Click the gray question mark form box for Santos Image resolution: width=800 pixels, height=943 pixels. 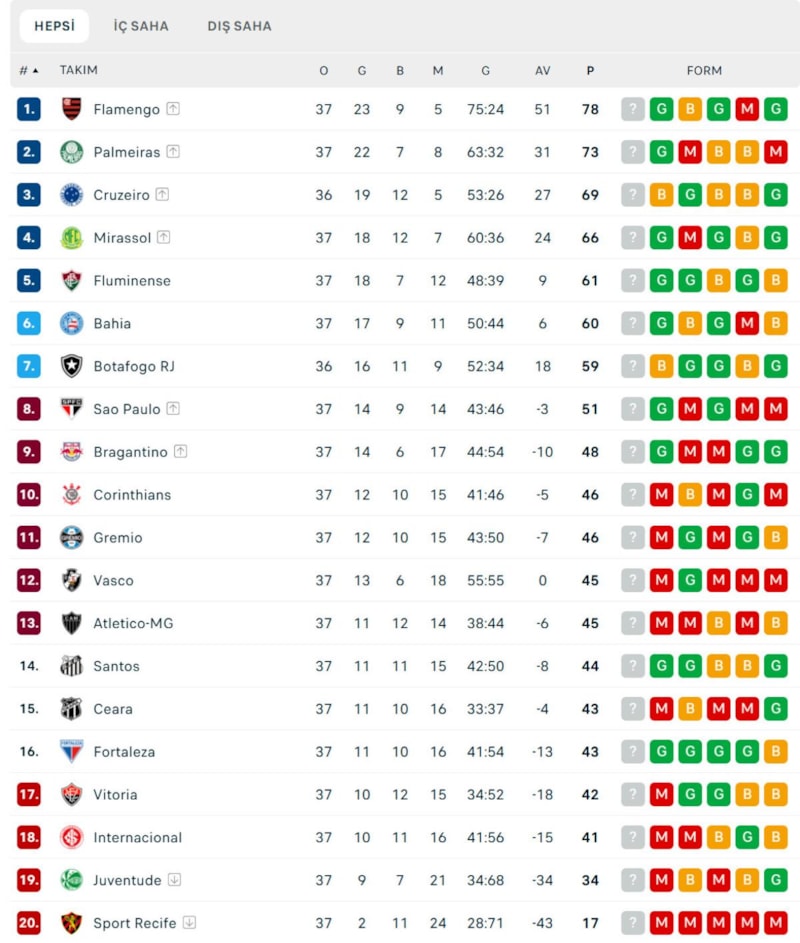pyautogui.click(x=632, y=666)
